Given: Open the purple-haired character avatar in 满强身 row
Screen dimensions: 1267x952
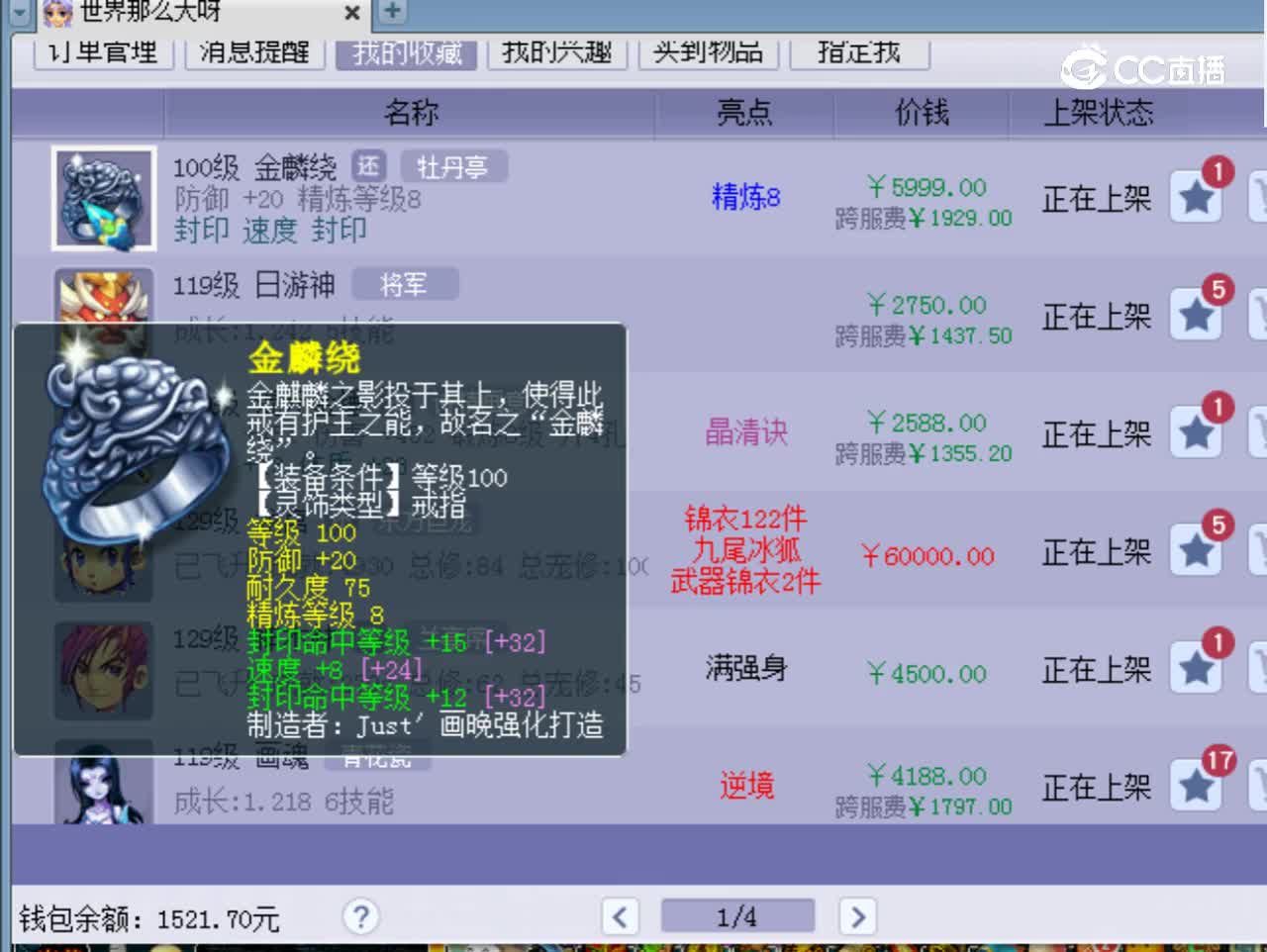Looking at the screenshot, I should click(104, 670).
